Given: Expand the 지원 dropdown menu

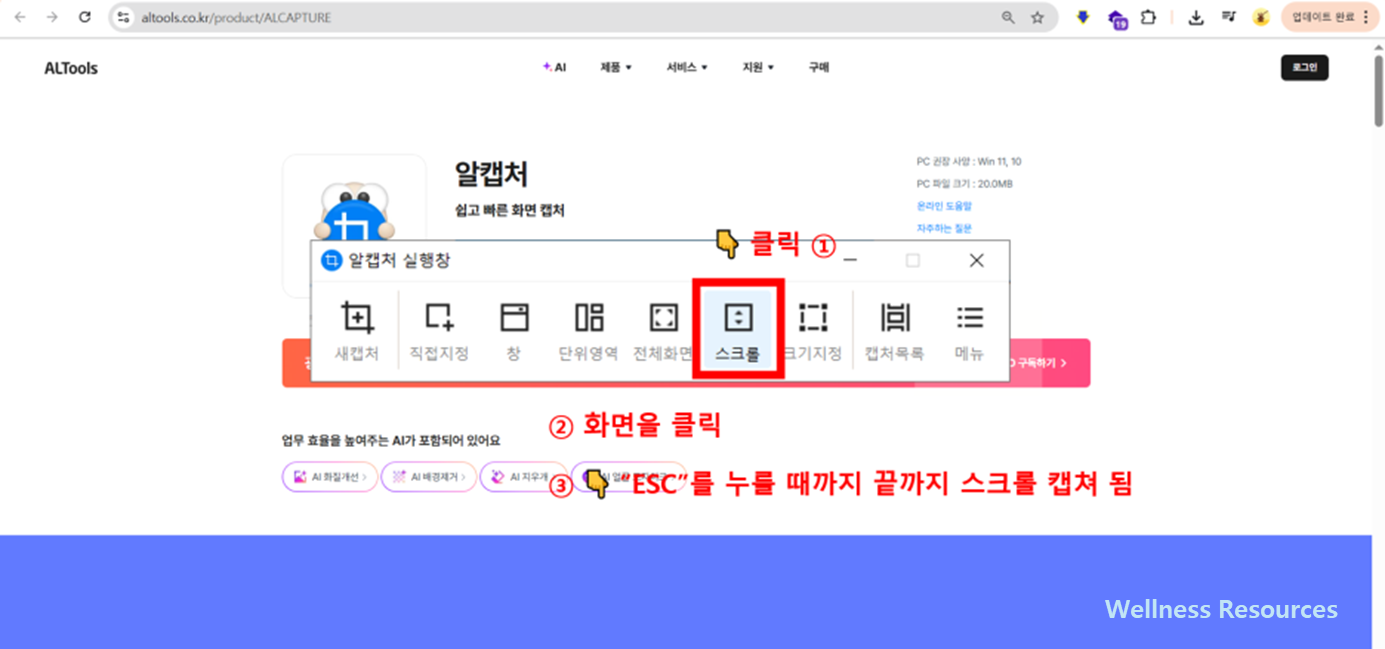Looking at the screenshot, I should click(758, 67).
